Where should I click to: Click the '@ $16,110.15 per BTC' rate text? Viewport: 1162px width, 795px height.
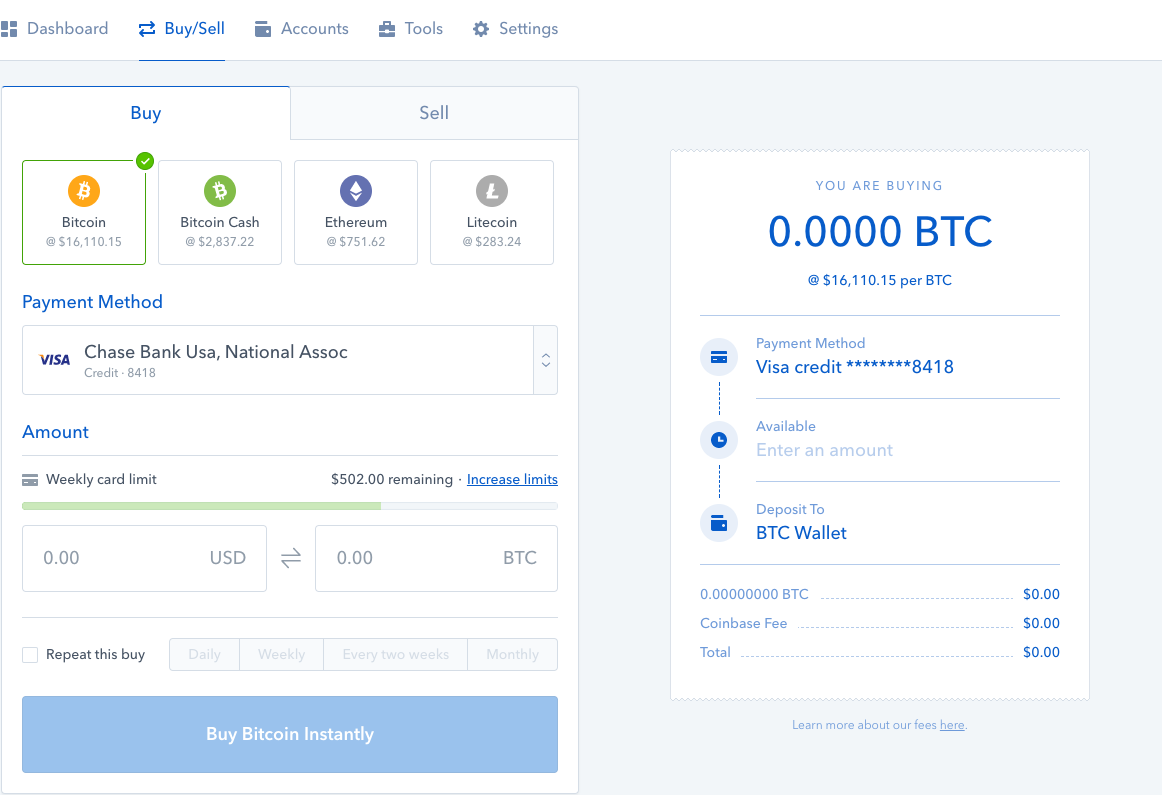880,280
